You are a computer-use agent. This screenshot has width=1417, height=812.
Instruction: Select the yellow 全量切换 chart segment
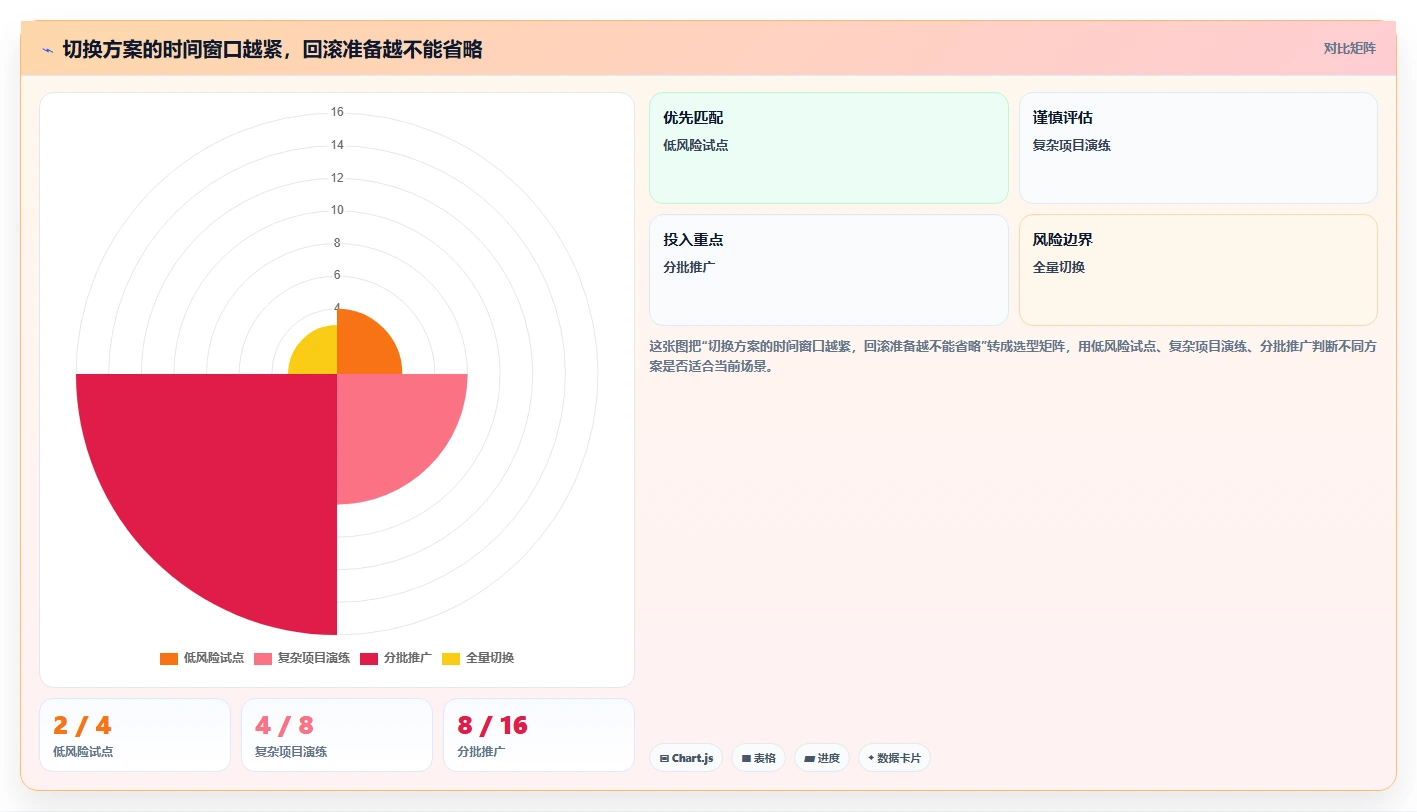point(318,355)
